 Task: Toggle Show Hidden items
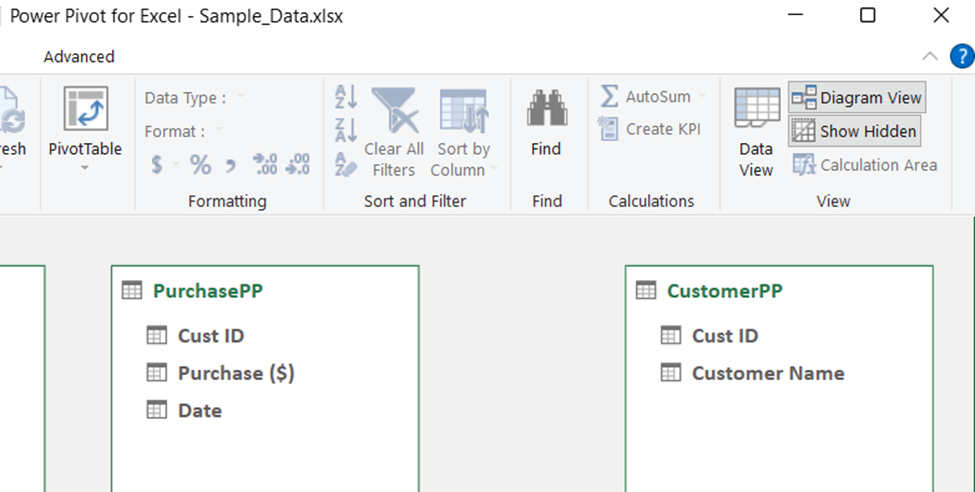click(855, 131)
